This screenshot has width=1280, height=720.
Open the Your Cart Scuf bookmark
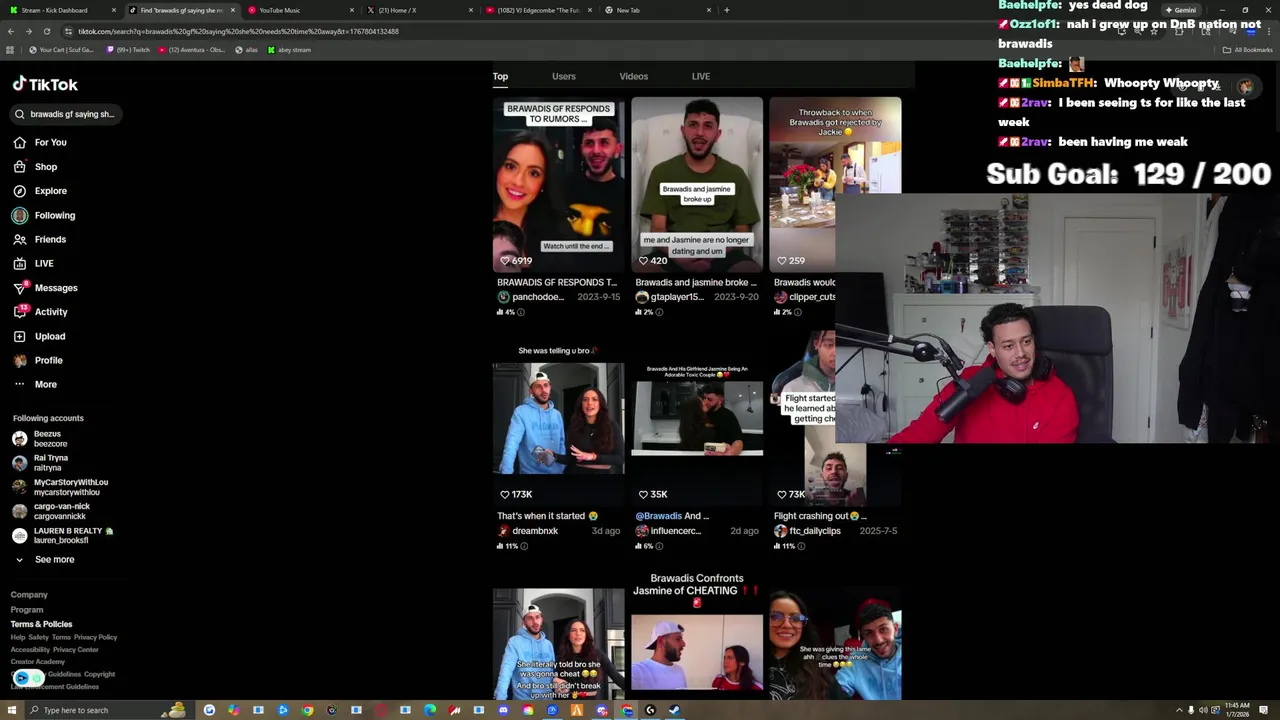62,50
